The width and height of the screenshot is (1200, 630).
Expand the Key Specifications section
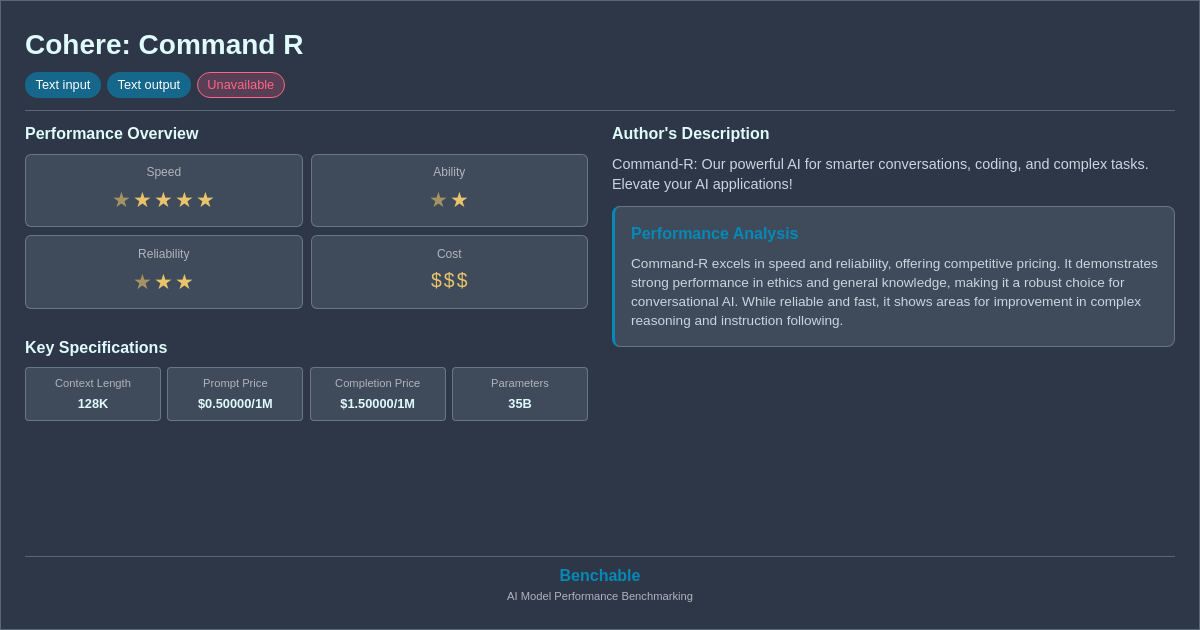coord(96,347)
